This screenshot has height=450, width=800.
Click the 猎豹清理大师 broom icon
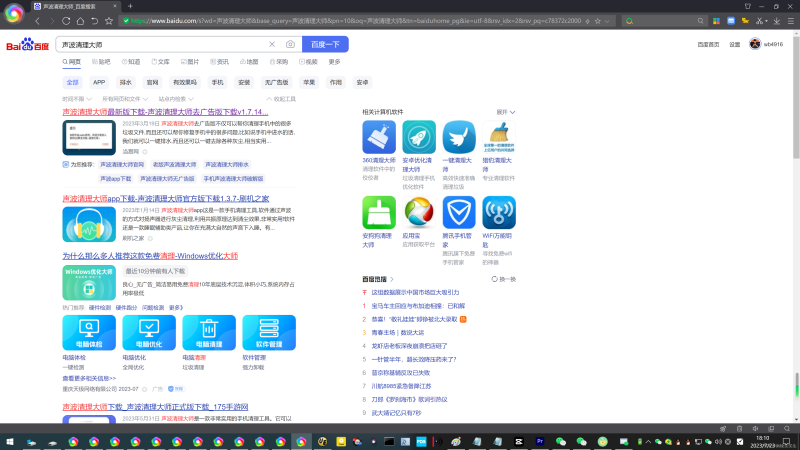499,137
